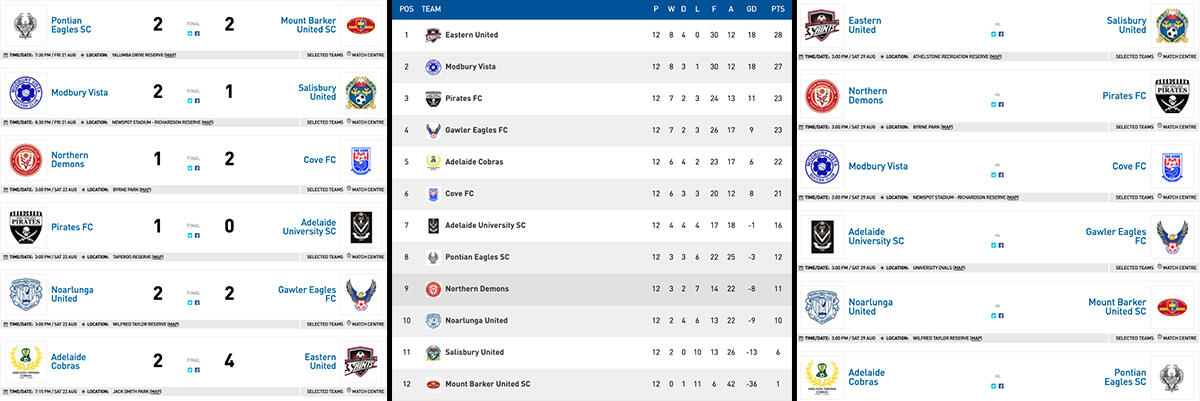1200x401 pixels.
Task: Open Selected Teams for Pontian Eagles 2-2 result
Action: click(324, 55)
